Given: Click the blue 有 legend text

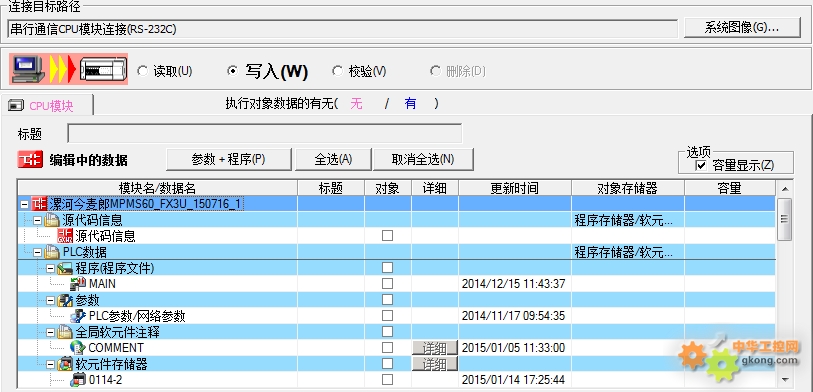Looking at the screenshot, I should click(x=411, y=104).
